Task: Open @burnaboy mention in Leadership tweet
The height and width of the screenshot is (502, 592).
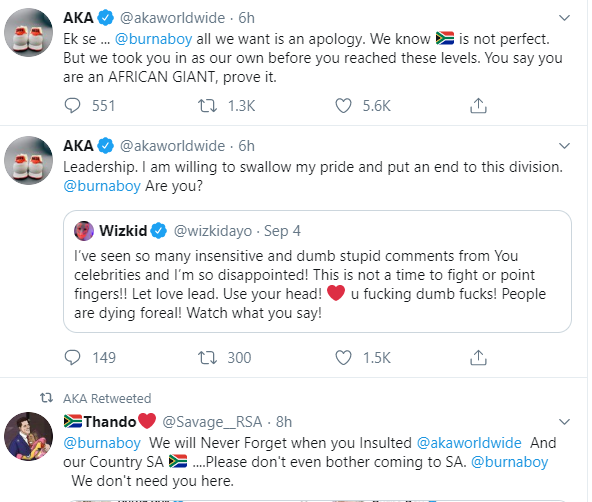Action: click(102, 186)
